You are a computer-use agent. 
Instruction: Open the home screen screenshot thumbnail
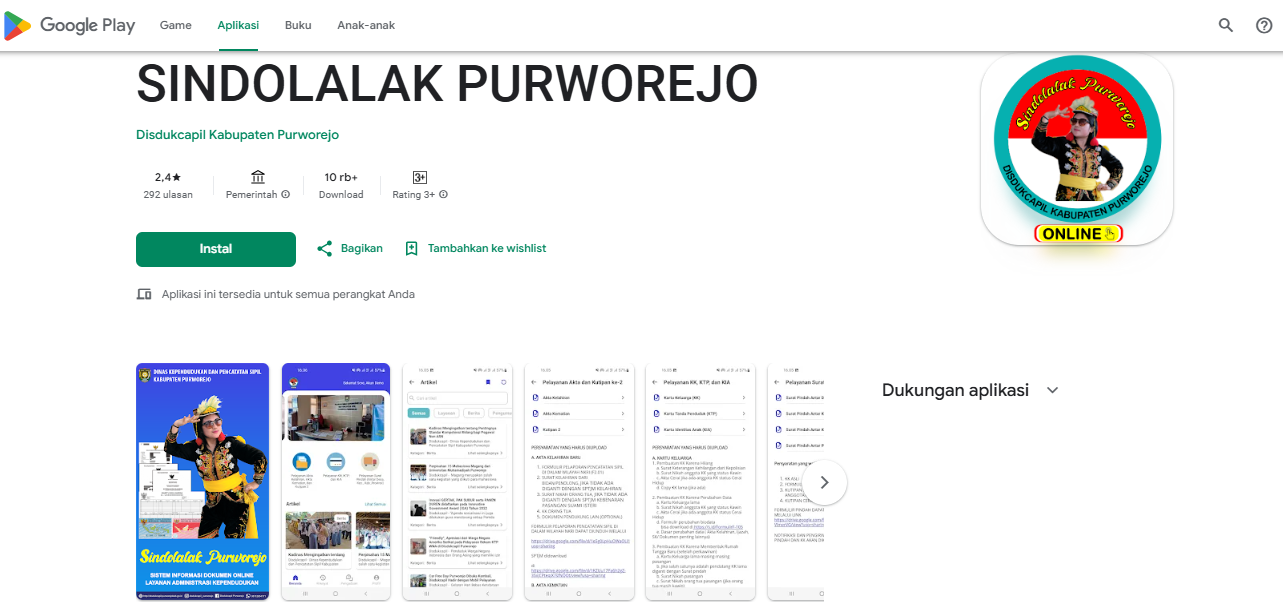[x=336, y=482]
